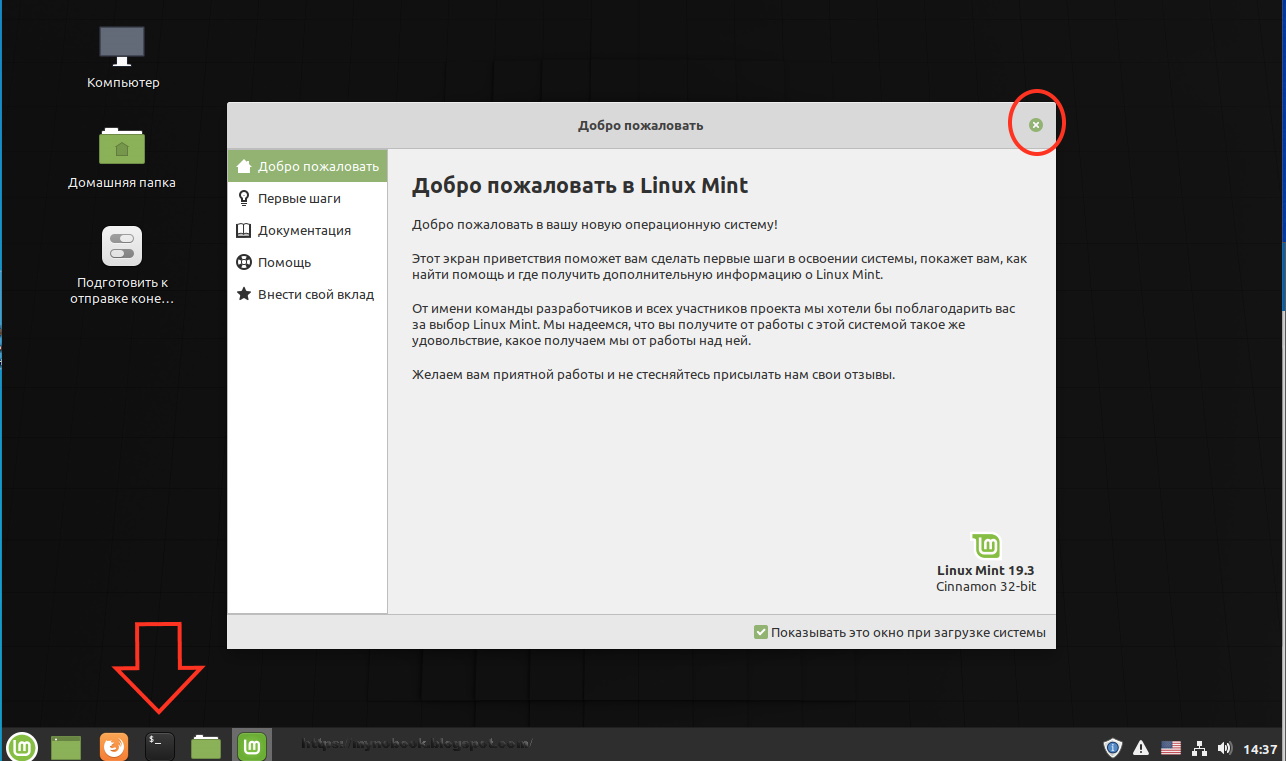Viewport: 1286px width, 761px height.
Task: Open the 14:37 clock calendar
Action: click(1260, 749)
